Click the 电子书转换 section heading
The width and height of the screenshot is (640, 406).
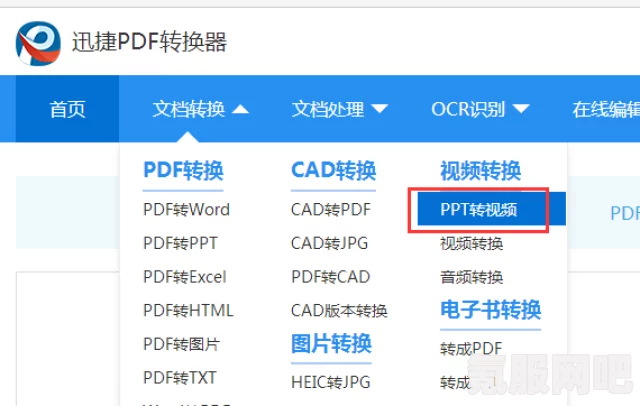pos(491,310)
